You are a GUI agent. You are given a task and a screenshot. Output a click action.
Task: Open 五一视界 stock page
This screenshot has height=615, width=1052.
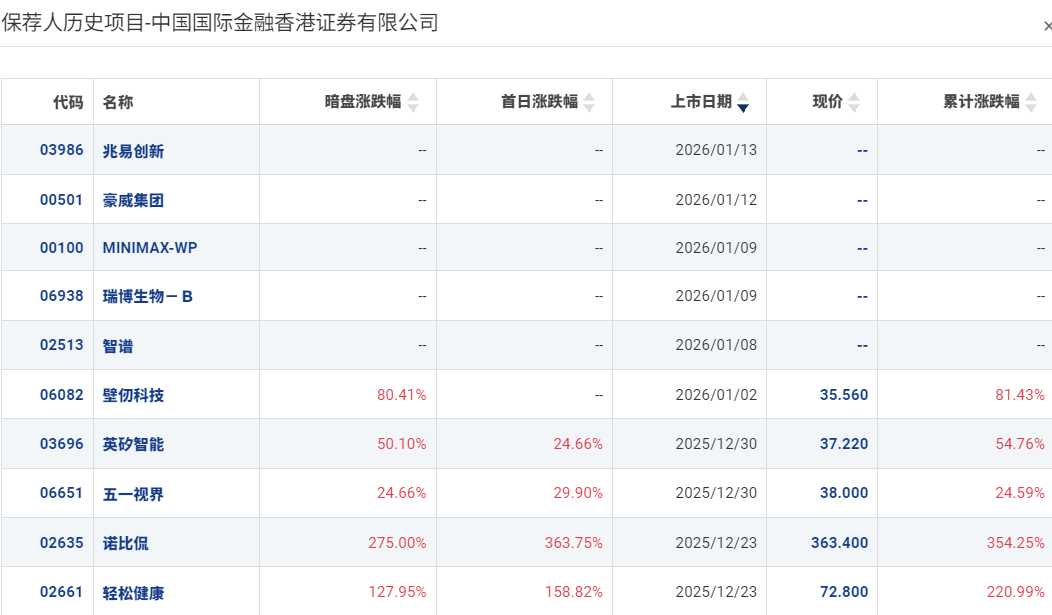pyautogui.click(x=133, y=494)
